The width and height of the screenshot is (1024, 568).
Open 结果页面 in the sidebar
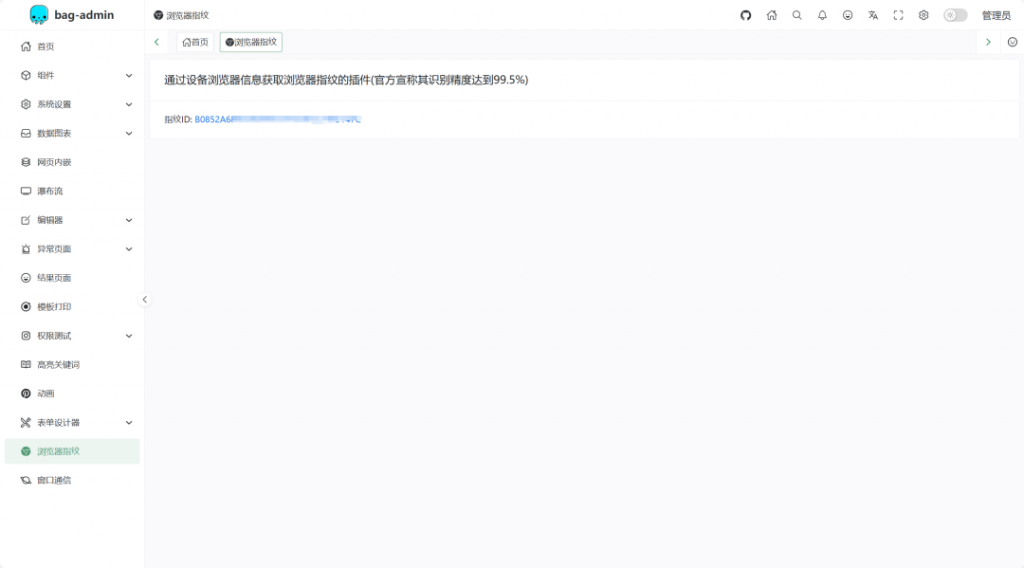pos(72,277)
